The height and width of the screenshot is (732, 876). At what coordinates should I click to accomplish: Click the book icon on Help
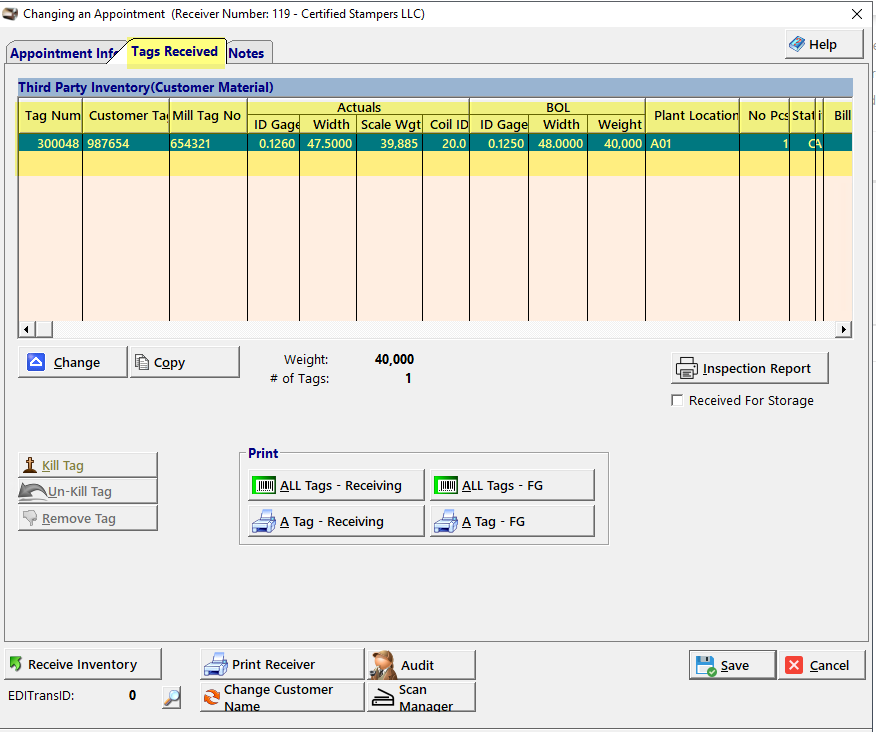pos(797,44)
